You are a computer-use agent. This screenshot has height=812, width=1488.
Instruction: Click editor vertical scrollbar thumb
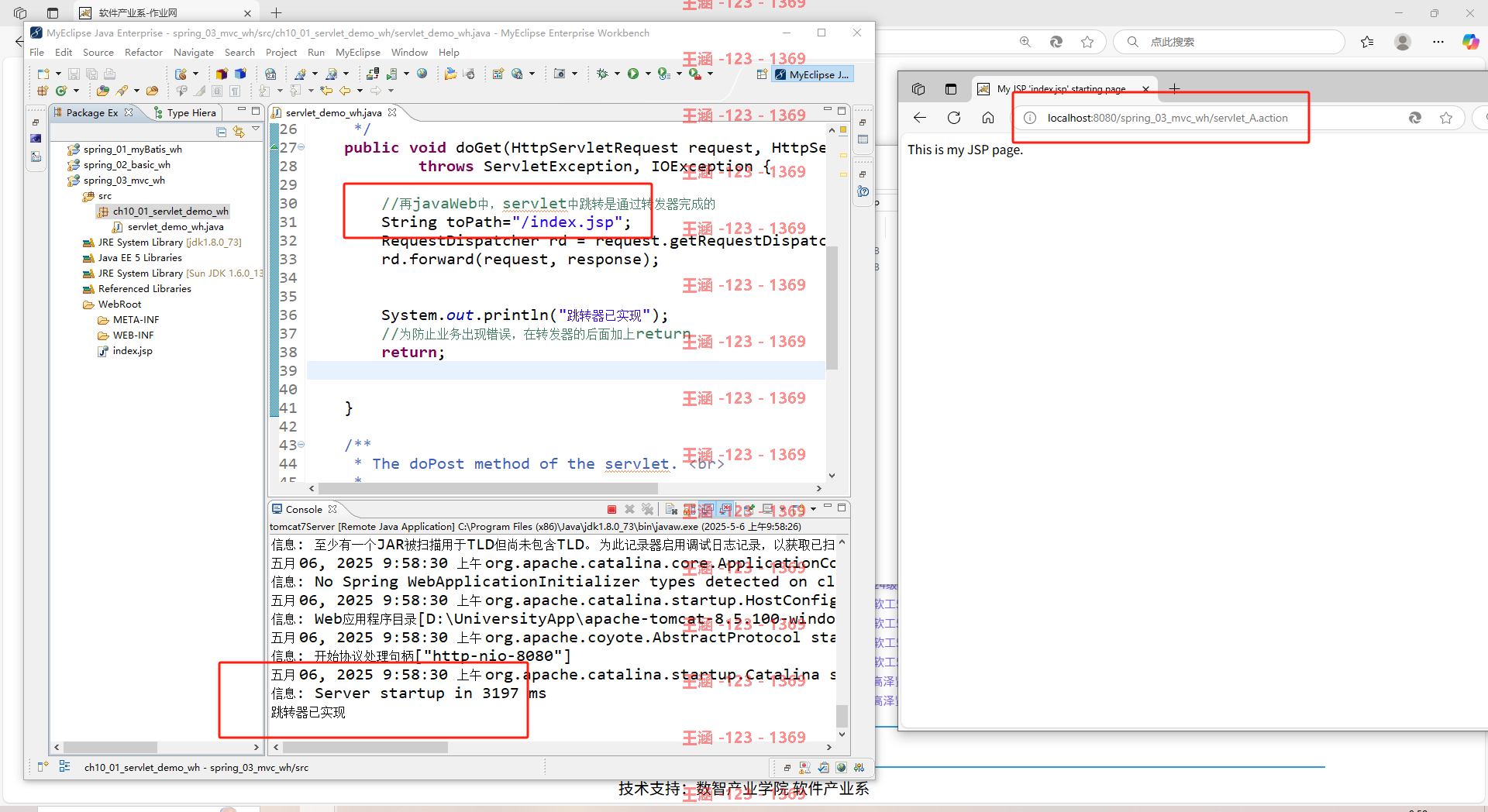point(832,308)
